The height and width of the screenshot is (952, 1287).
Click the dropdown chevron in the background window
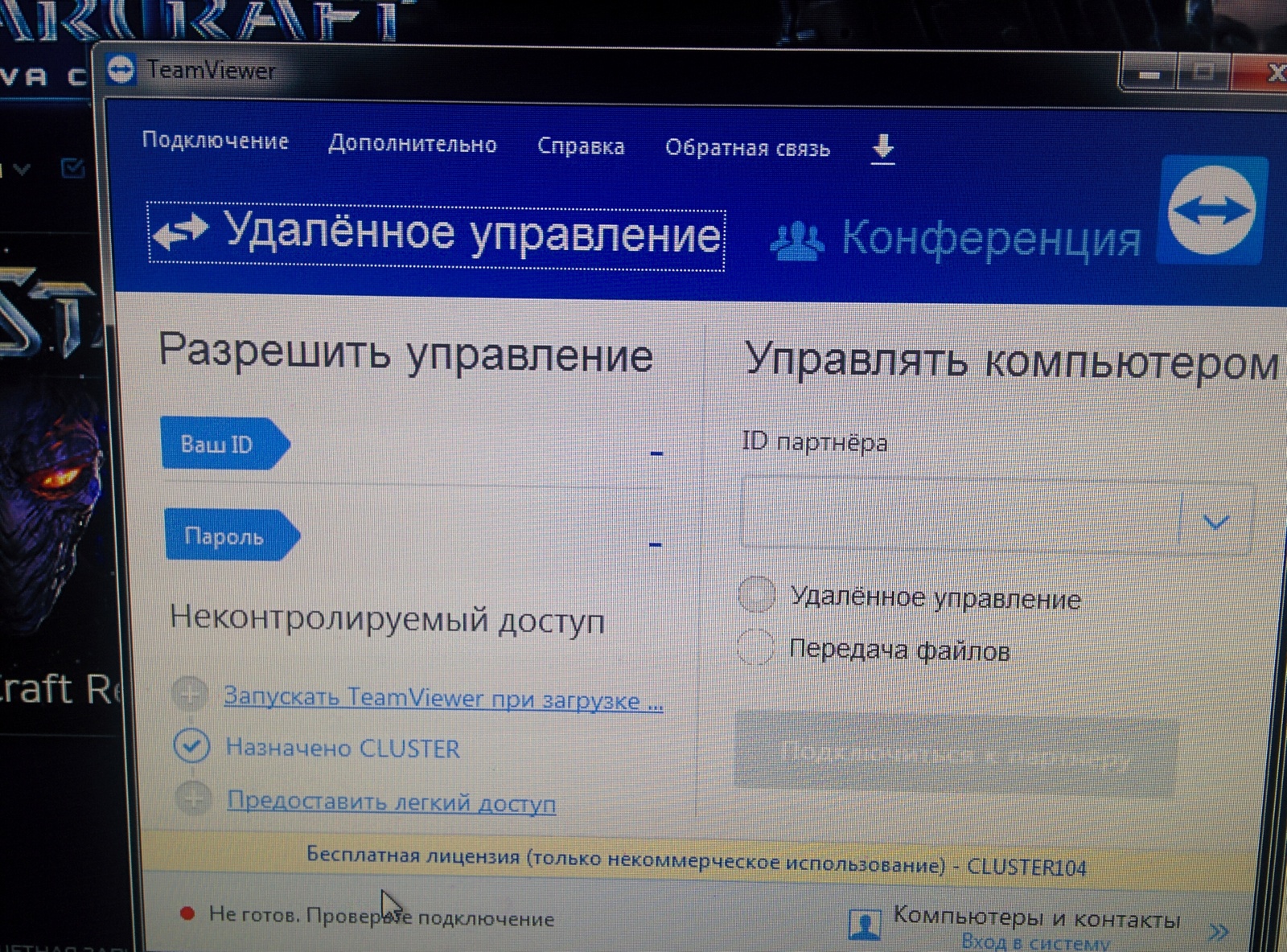pos(22,169)
